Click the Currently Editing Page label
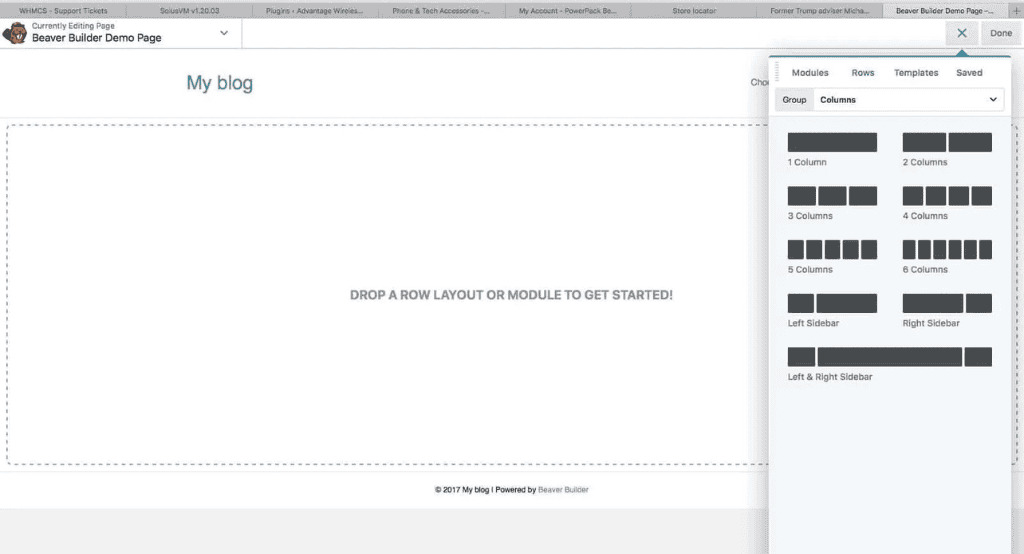The image size is (1024, 554). point(73,26)
